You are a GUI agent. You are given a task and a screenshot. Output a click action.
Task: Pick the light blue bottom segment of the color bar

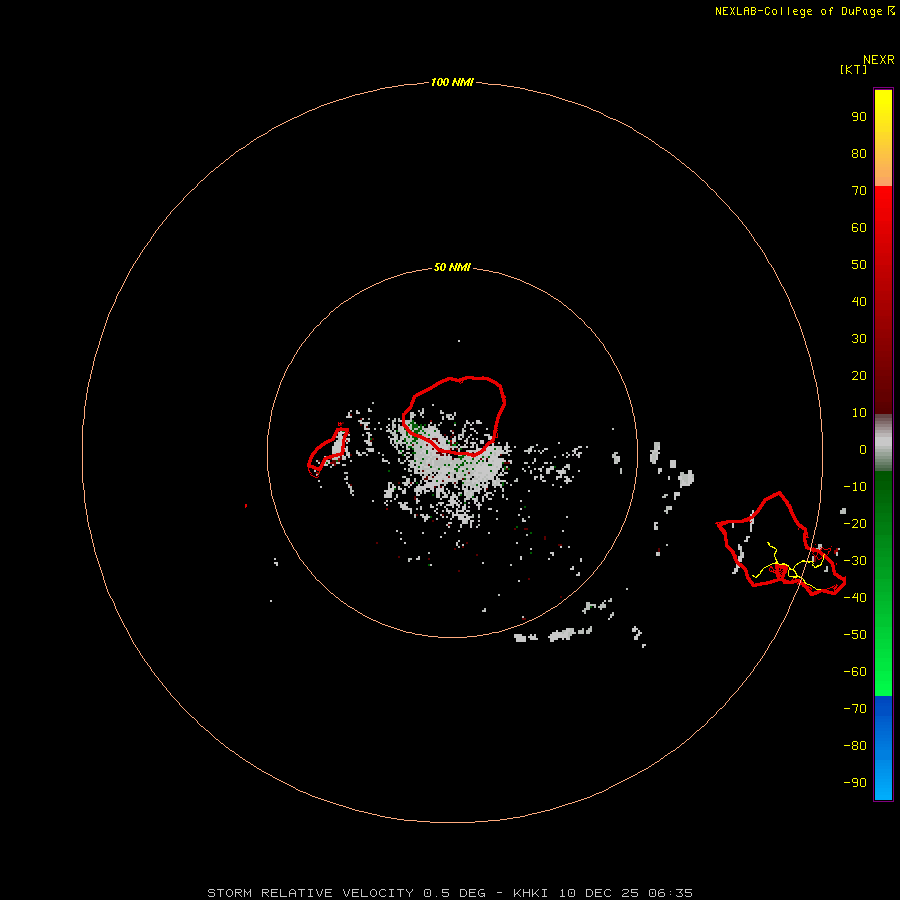(883, 781)
